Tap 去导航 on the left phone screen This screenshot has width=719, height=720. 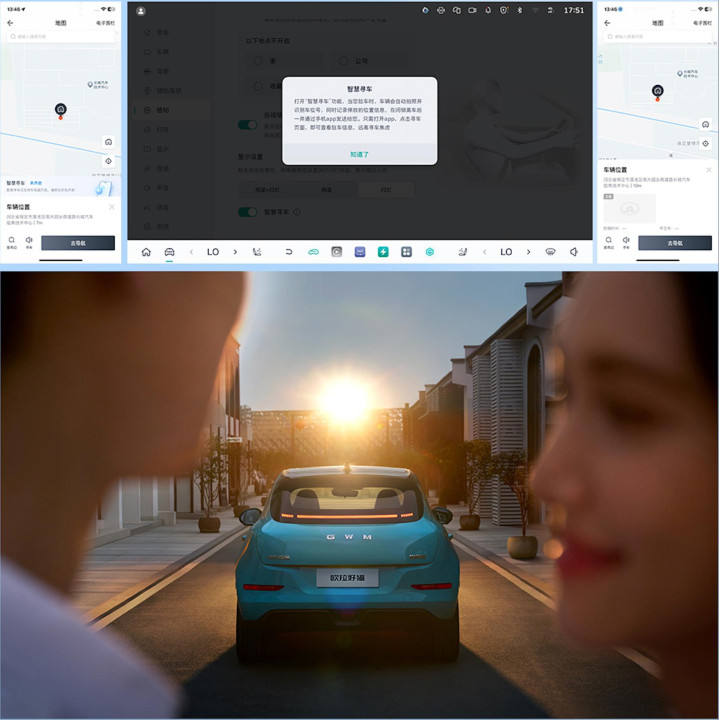(x=78, y=243)
